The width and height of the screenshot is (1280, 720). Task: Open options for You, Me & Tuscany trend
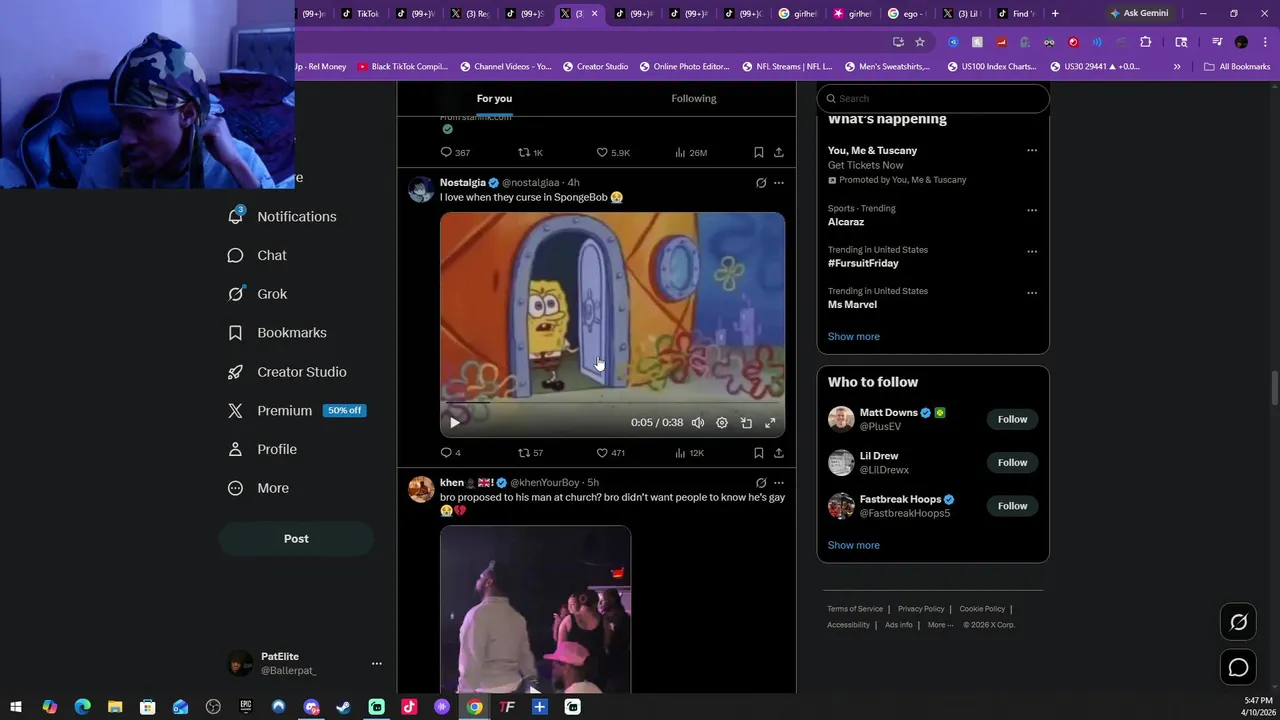(x=1032, y=151)
